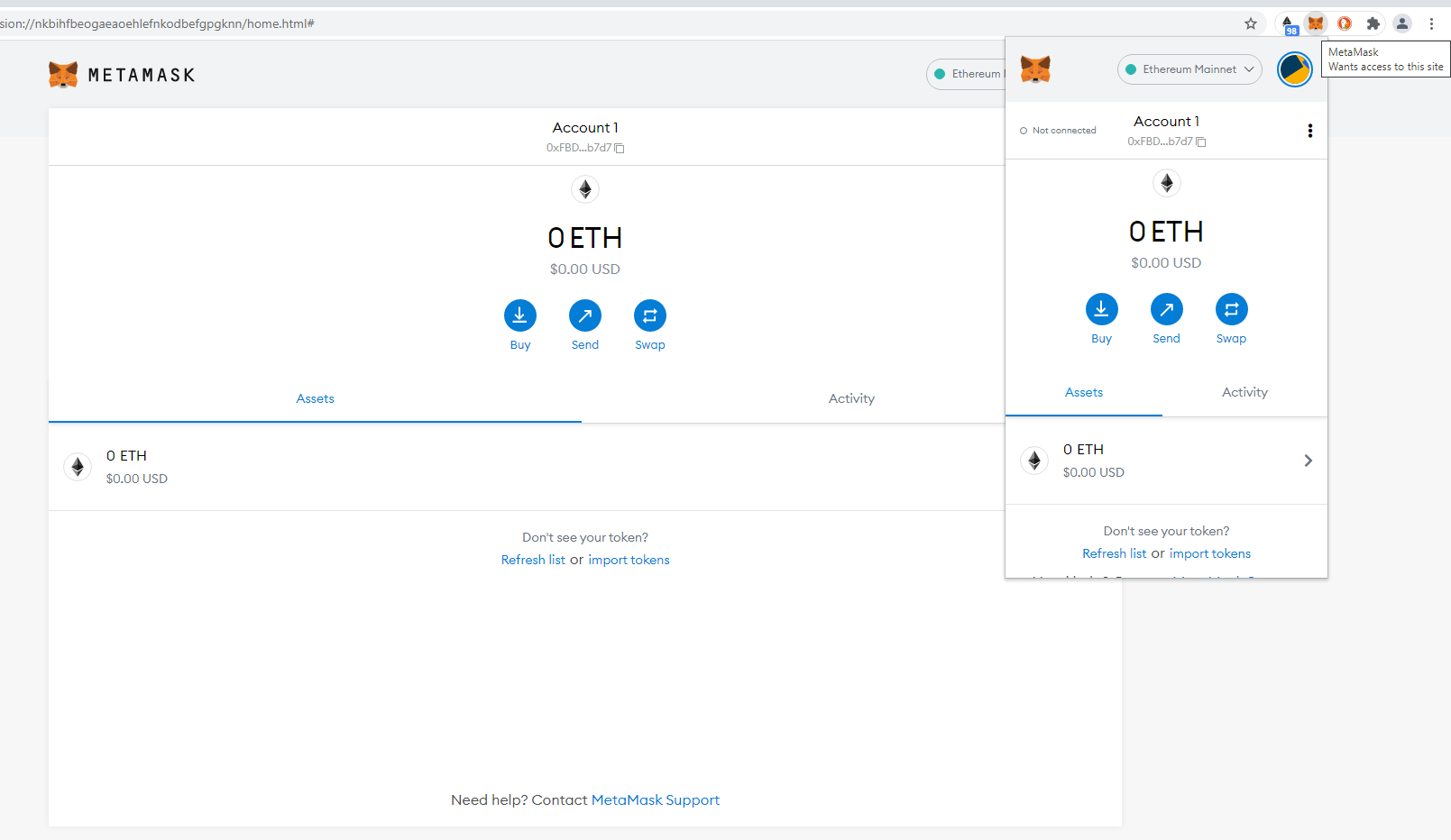Copy the address icon on the main page
The width and height of the screenshot is (1451, 840).
[x=620, y=149]
